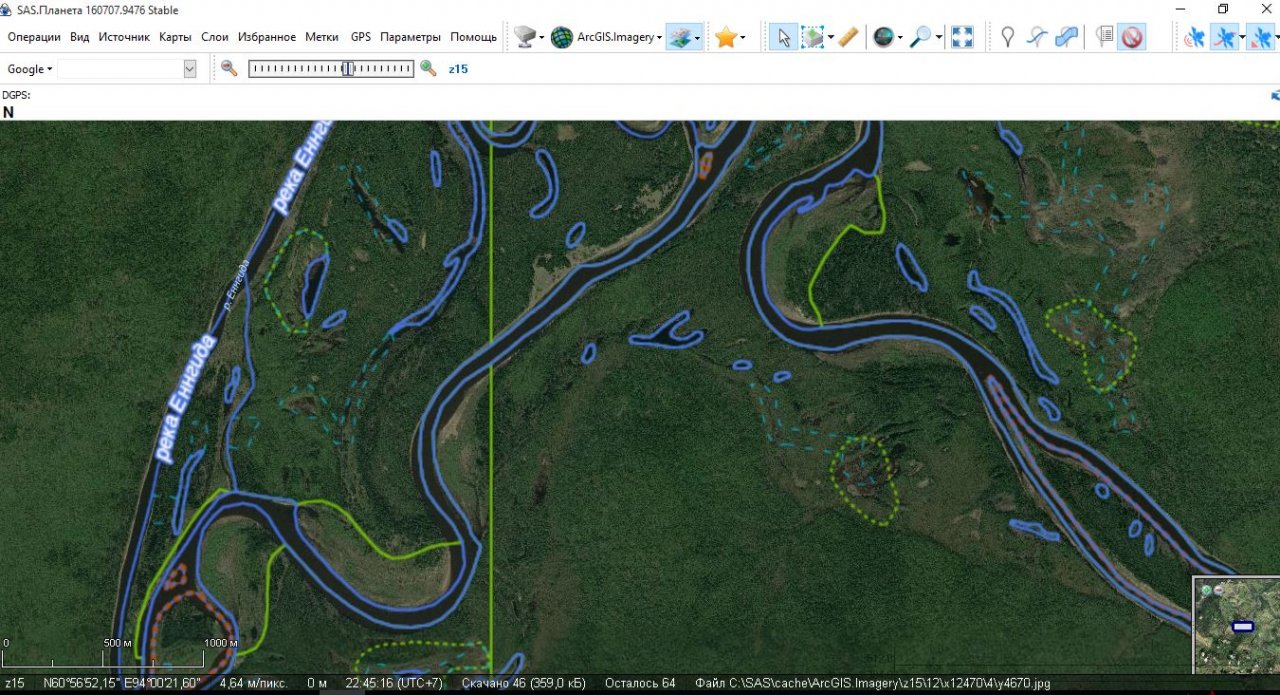Image resolution: width=1280 pixels, height=695 pixels.
Task: Select the add polygon tool
Action: point(1067,37)
